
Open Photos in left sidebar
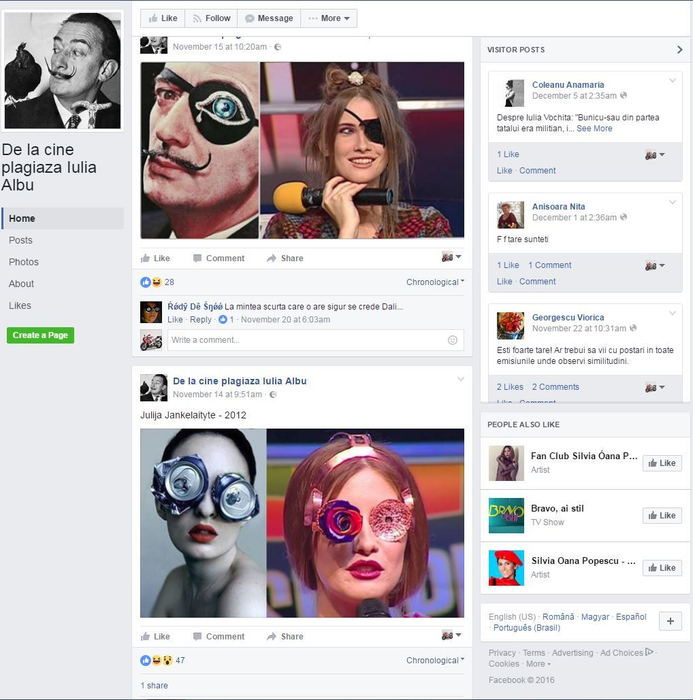click(x=24, y=262)
